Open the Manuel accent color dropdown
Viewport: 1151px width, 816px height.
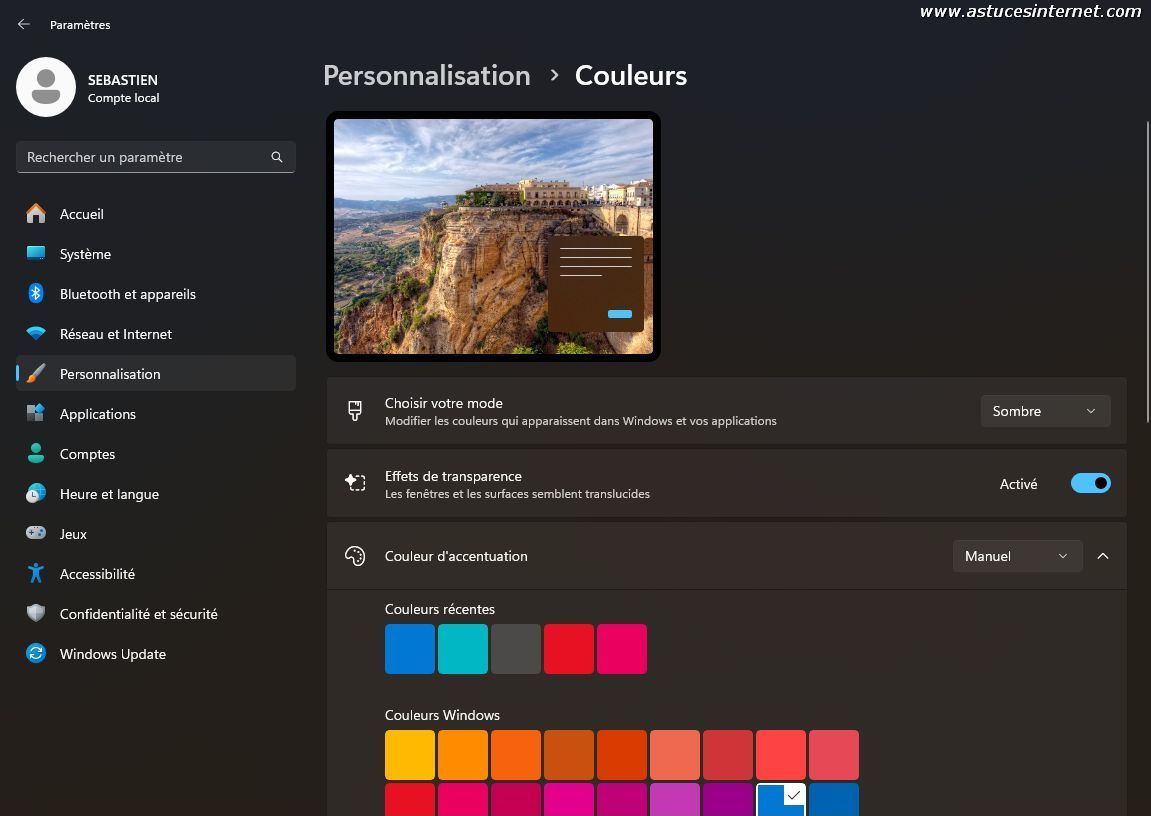1017,556
